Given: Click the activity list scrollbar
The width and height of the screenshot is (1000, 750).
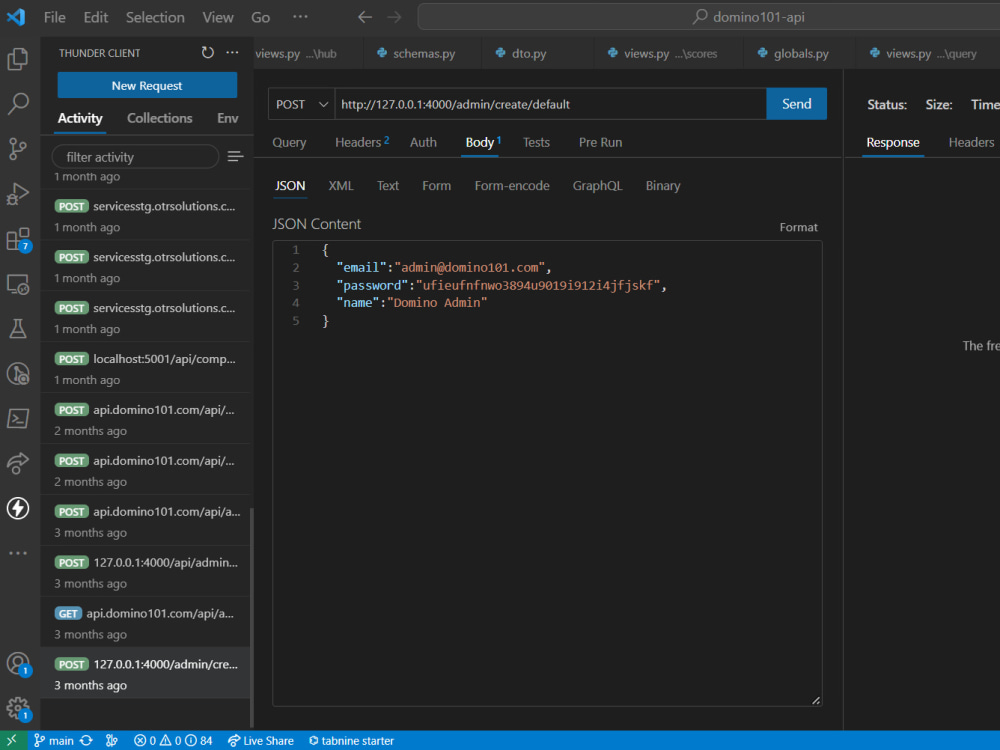Looking at the screenshot, I should (251, 616).
